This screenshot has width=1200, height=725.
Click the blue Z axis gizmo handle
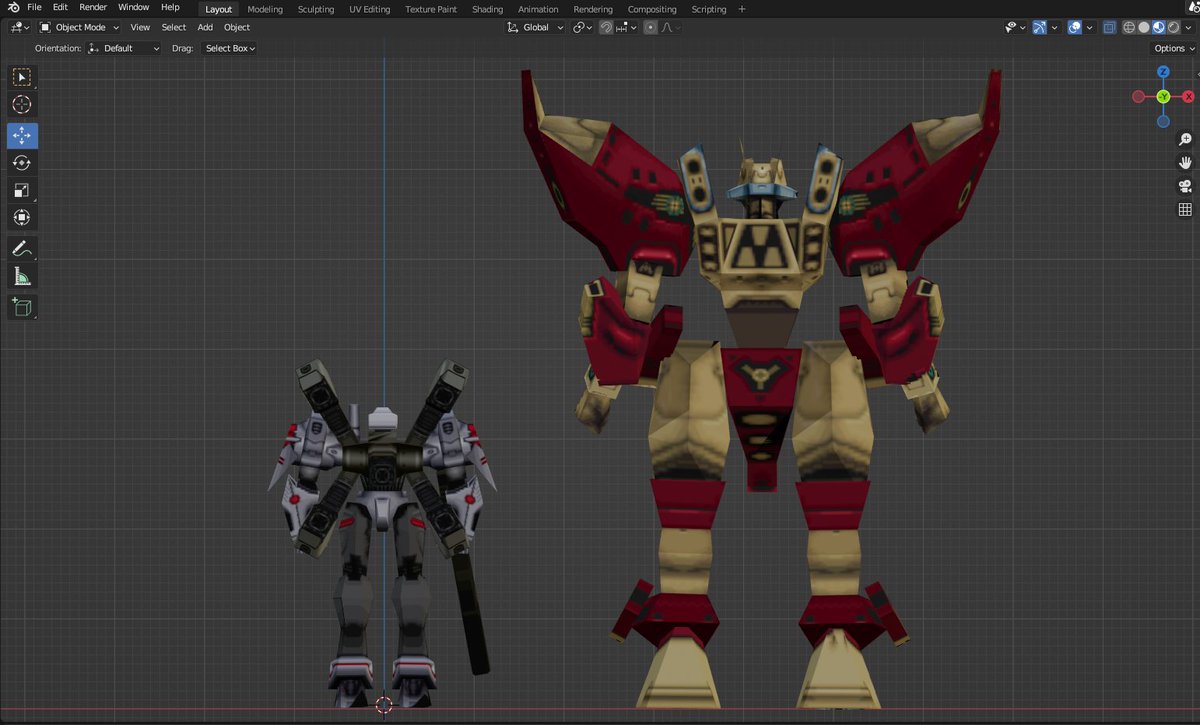point(1163,72)
